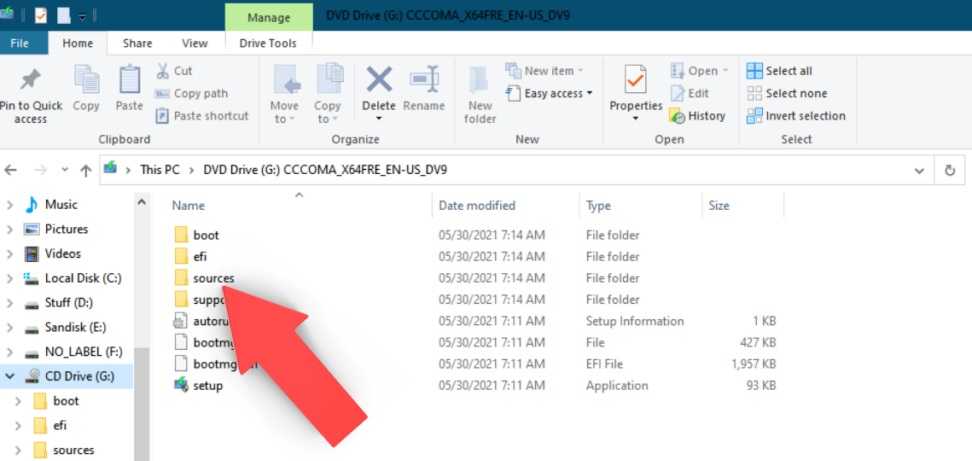
Task: Click the Rename icon in Organize group
Action: click(424, 80)
